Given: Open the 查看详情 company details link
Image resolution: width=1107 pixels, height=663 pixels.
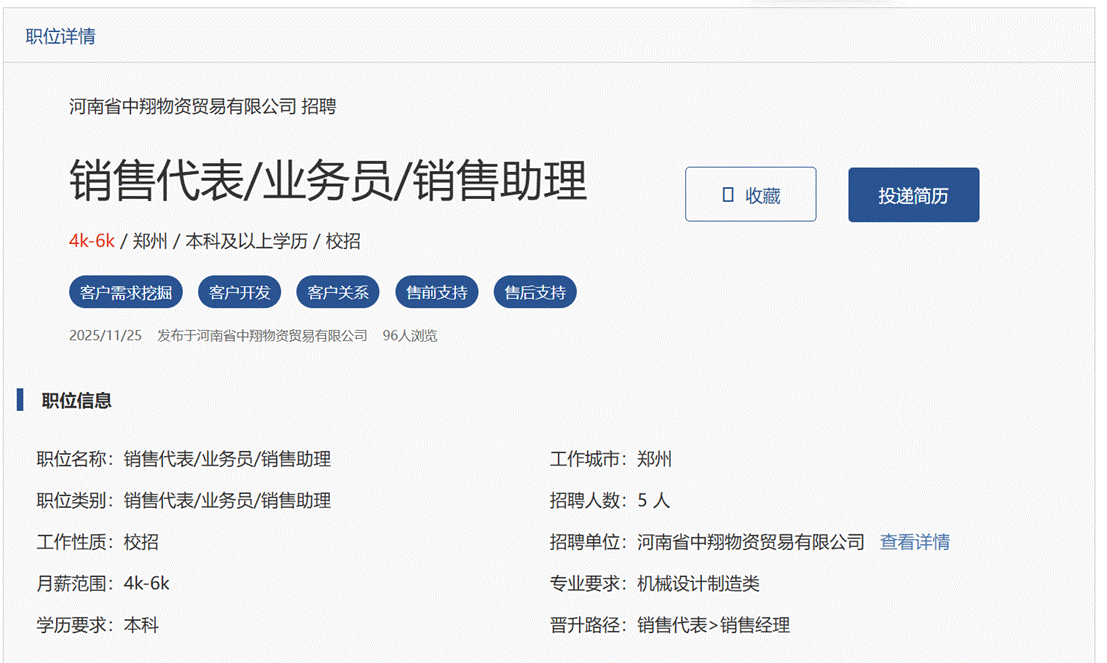Looking at the screenshot, I should click(914, 542).
